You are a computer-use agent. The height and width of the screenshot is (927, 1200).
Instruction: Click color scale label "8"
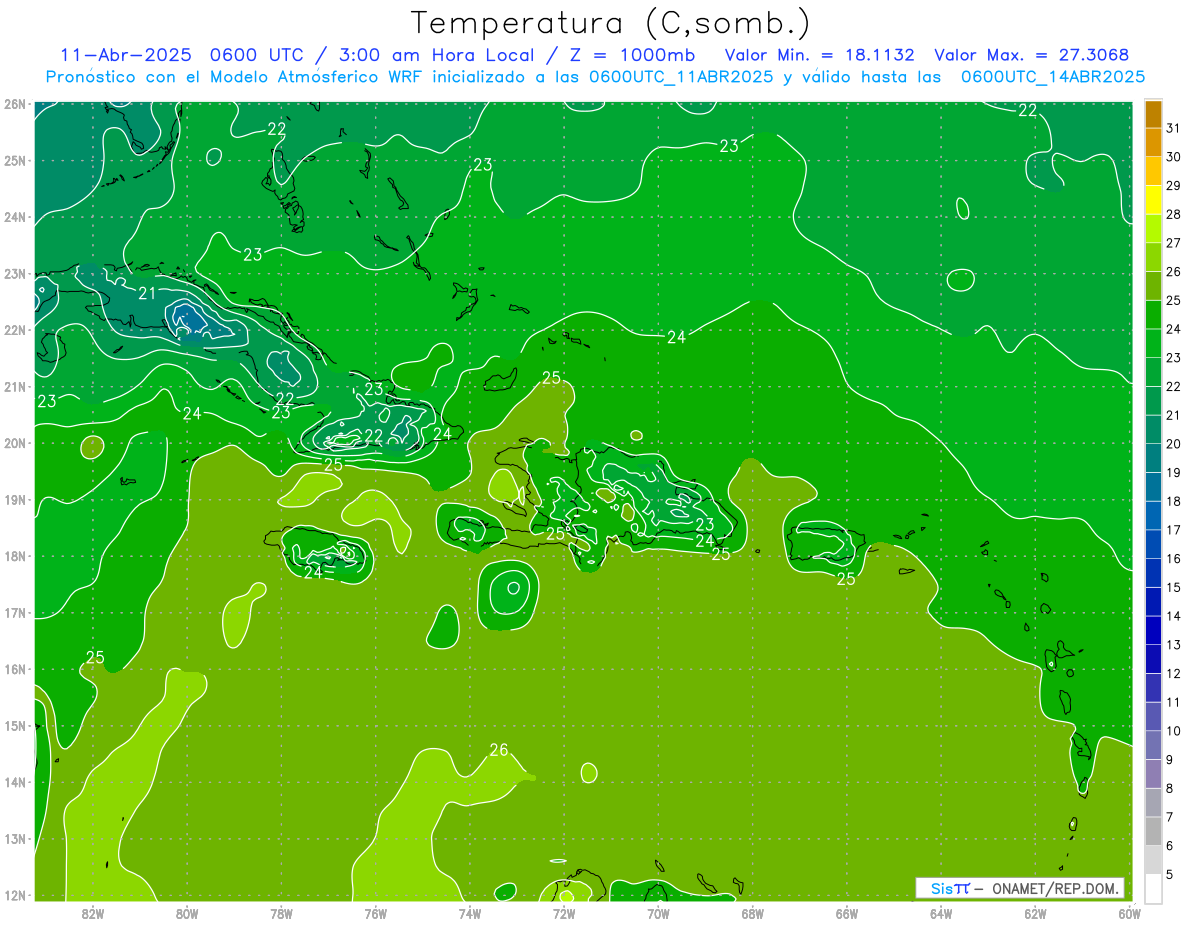click(1170, 788)
